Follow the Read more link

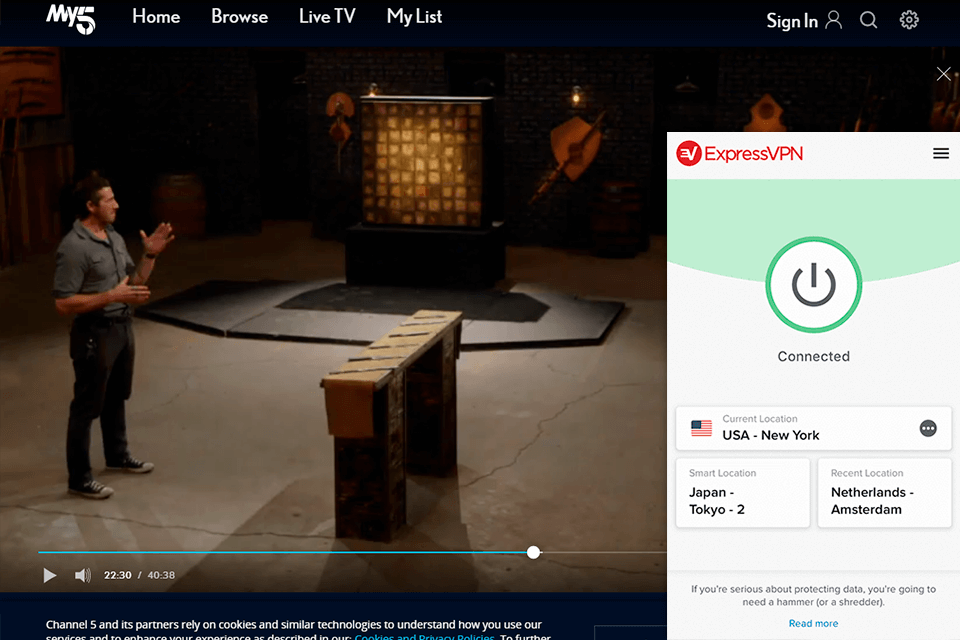point(813,623)
